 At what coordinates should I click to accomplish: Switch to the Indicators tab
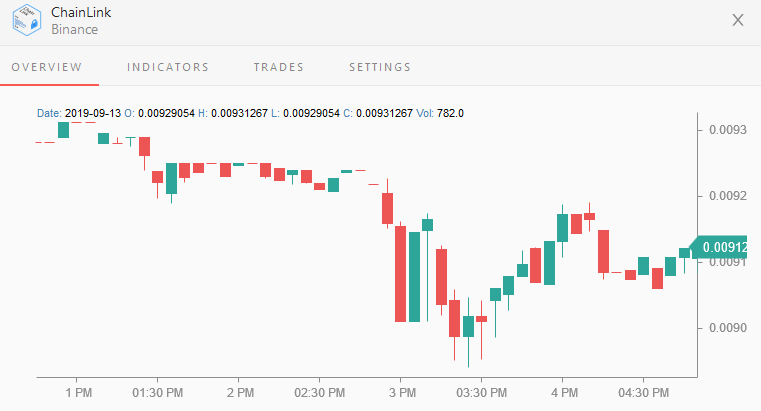point(168,67)
